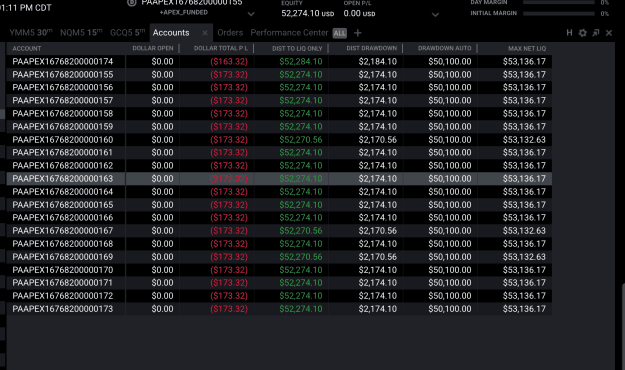
Task: Select account PAAPEX16768200000173 row
Action: pos(279,309)
